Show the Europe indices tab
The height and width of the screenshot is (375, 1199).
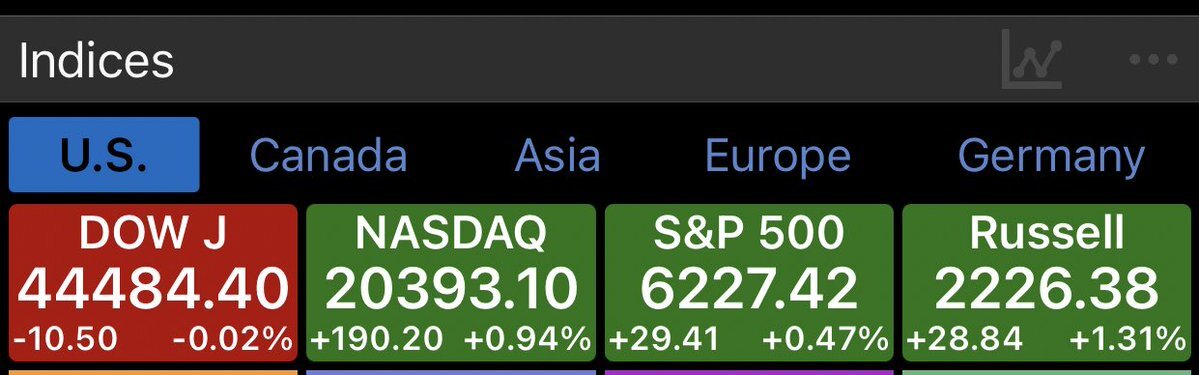pyautogui.click(x=778, y=157)
